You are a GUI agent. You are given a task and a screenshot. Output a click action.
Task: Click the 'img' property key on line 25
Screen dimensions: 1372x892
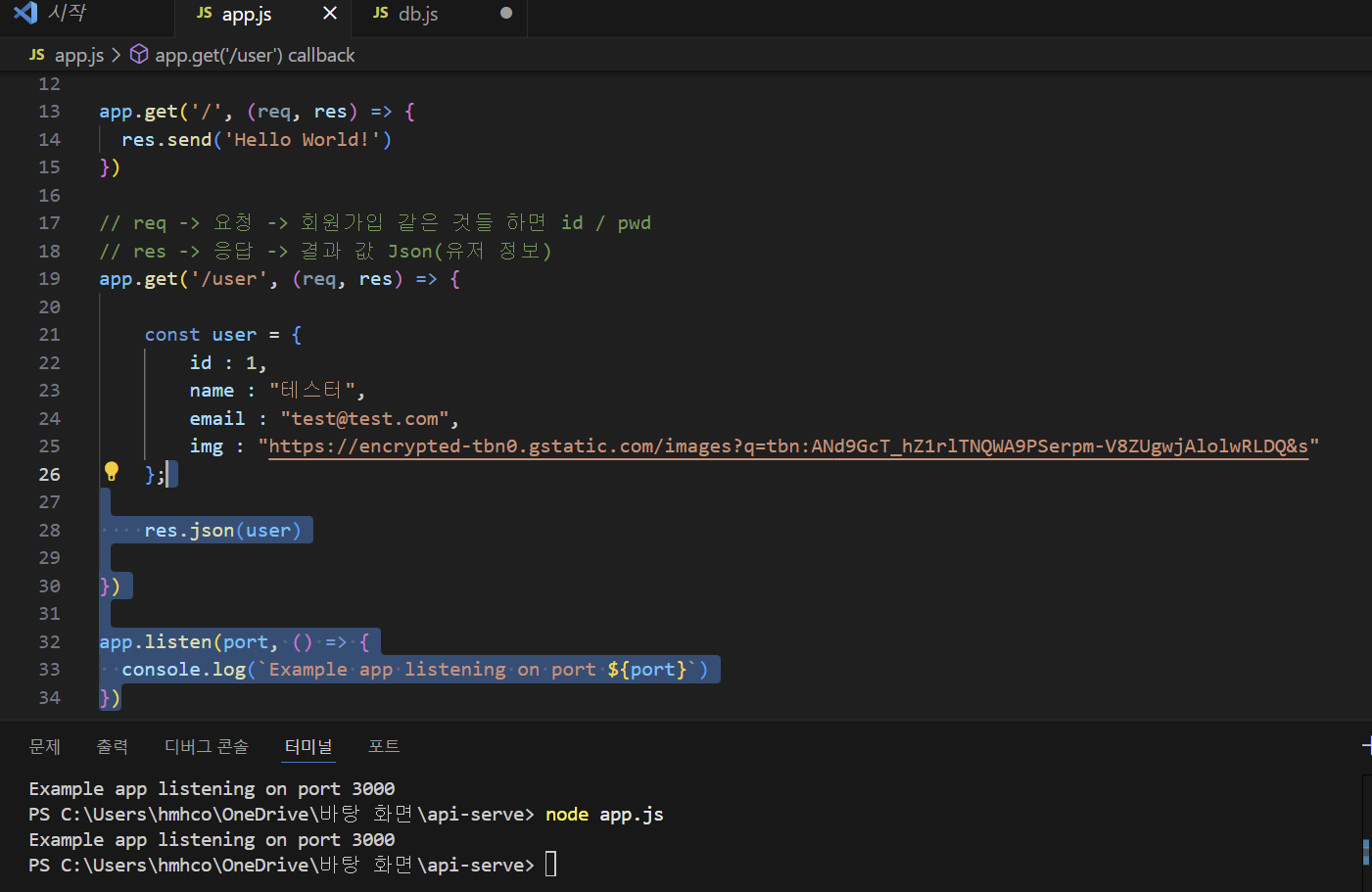207,446
